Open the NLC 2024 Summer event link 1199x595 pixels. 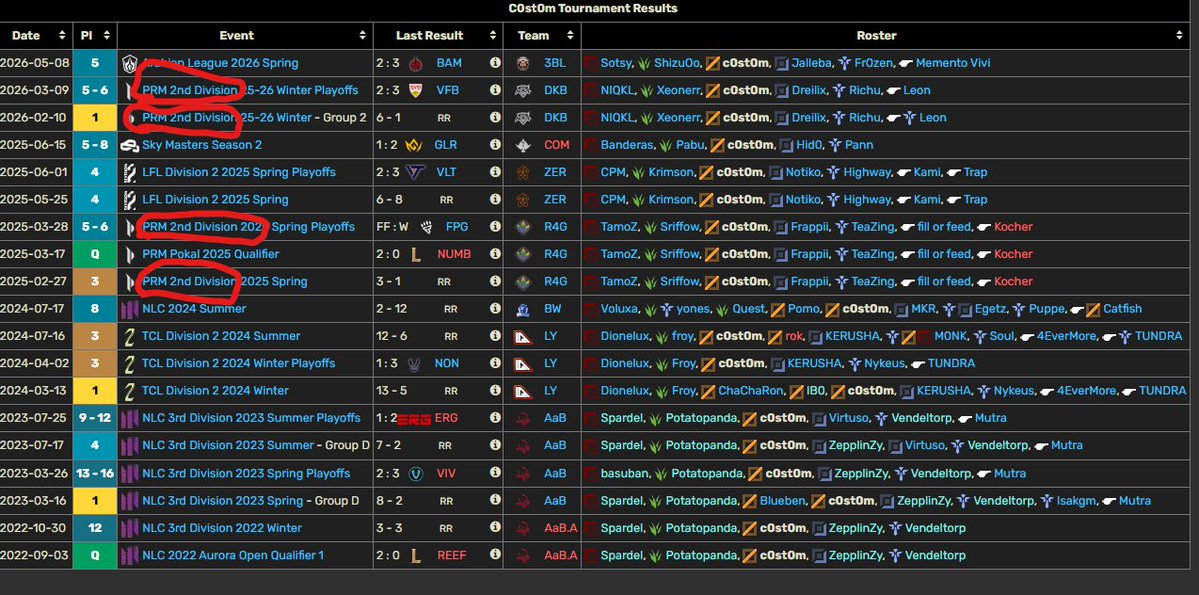tap(194, 309)
